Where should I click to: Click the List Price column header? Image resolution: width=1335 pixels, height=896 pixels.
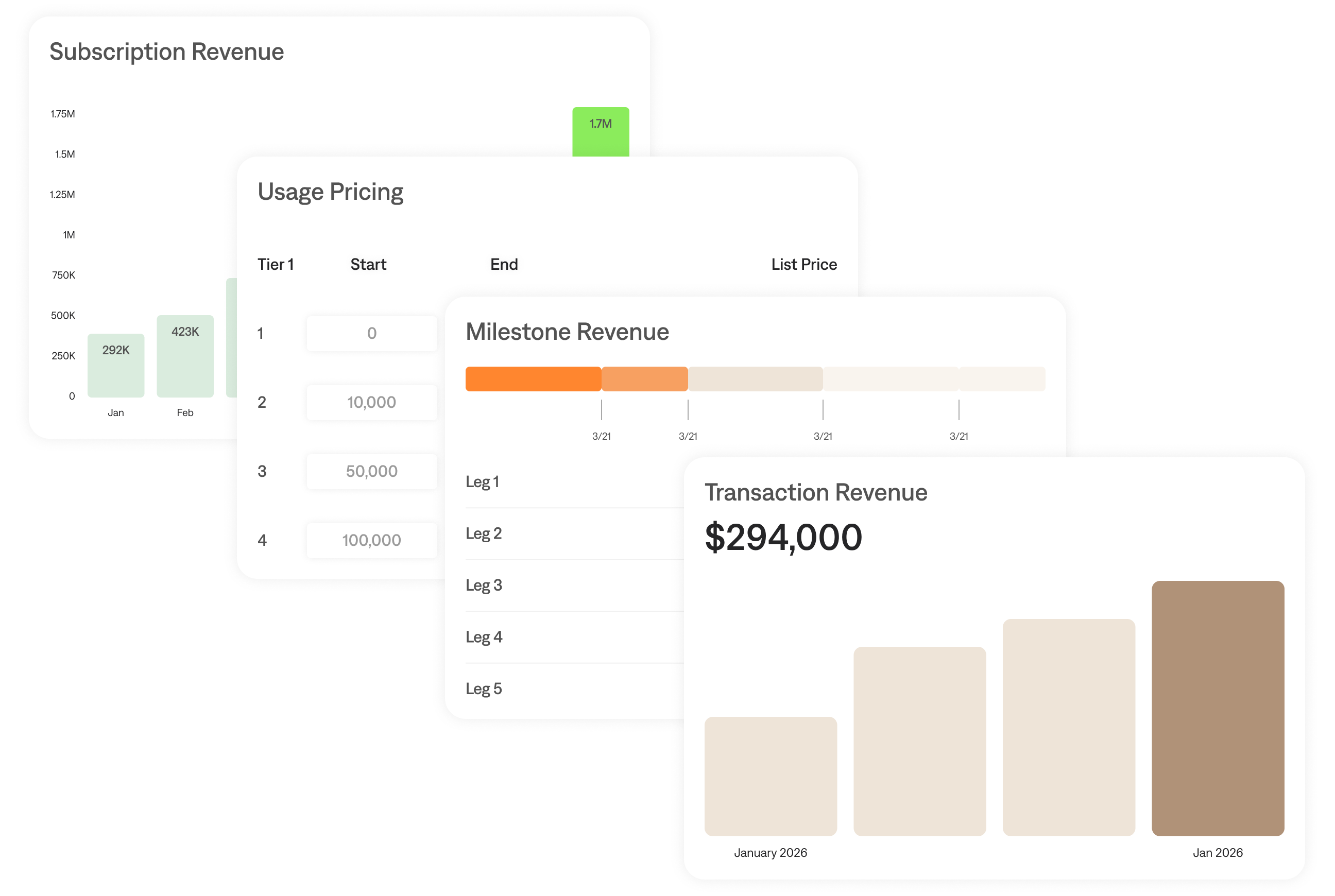pyautogui.click(x=803, y=265)
